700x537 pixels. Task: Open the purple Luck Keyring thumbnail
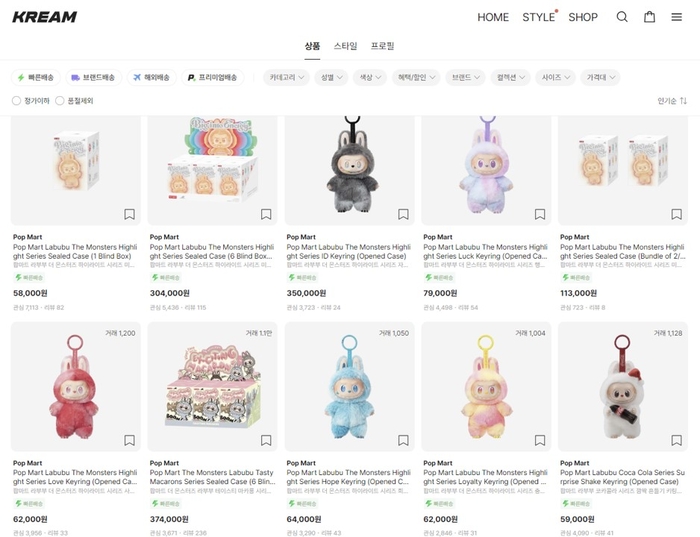486,170
